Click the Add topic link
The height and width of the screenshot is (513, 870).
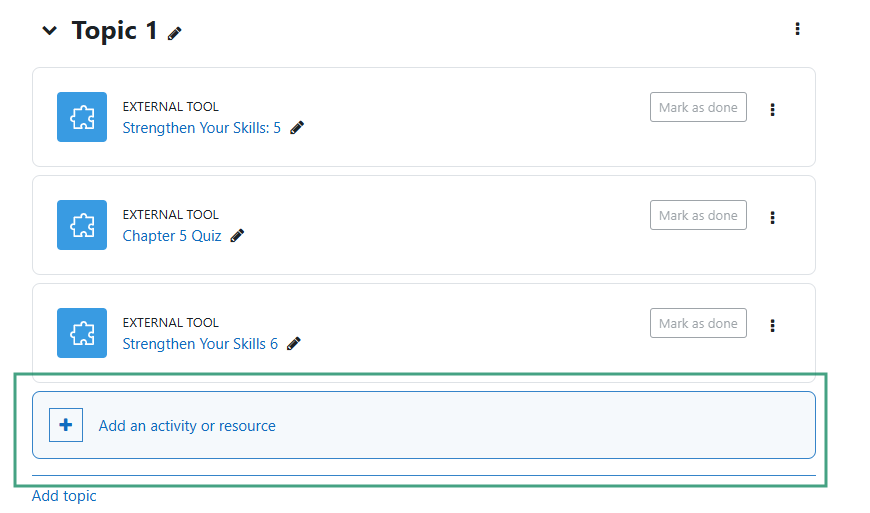coord(64,496)
